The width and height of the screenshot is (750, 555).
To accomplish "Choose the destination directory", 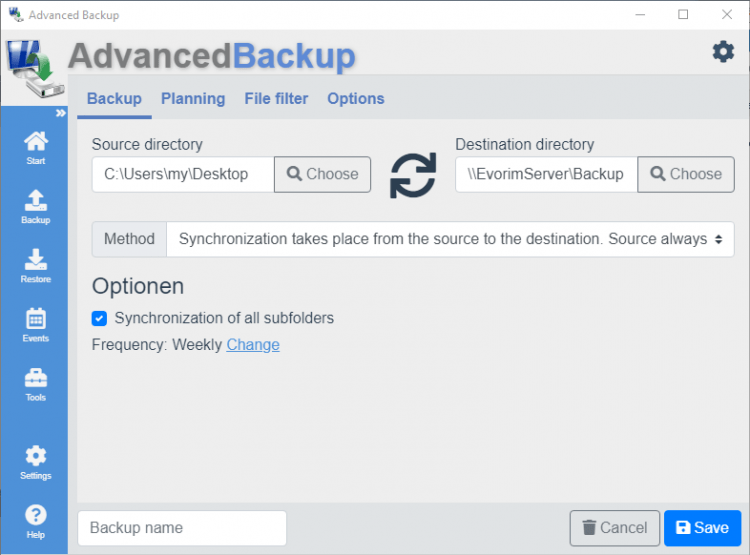I will [x=686, y=174].
